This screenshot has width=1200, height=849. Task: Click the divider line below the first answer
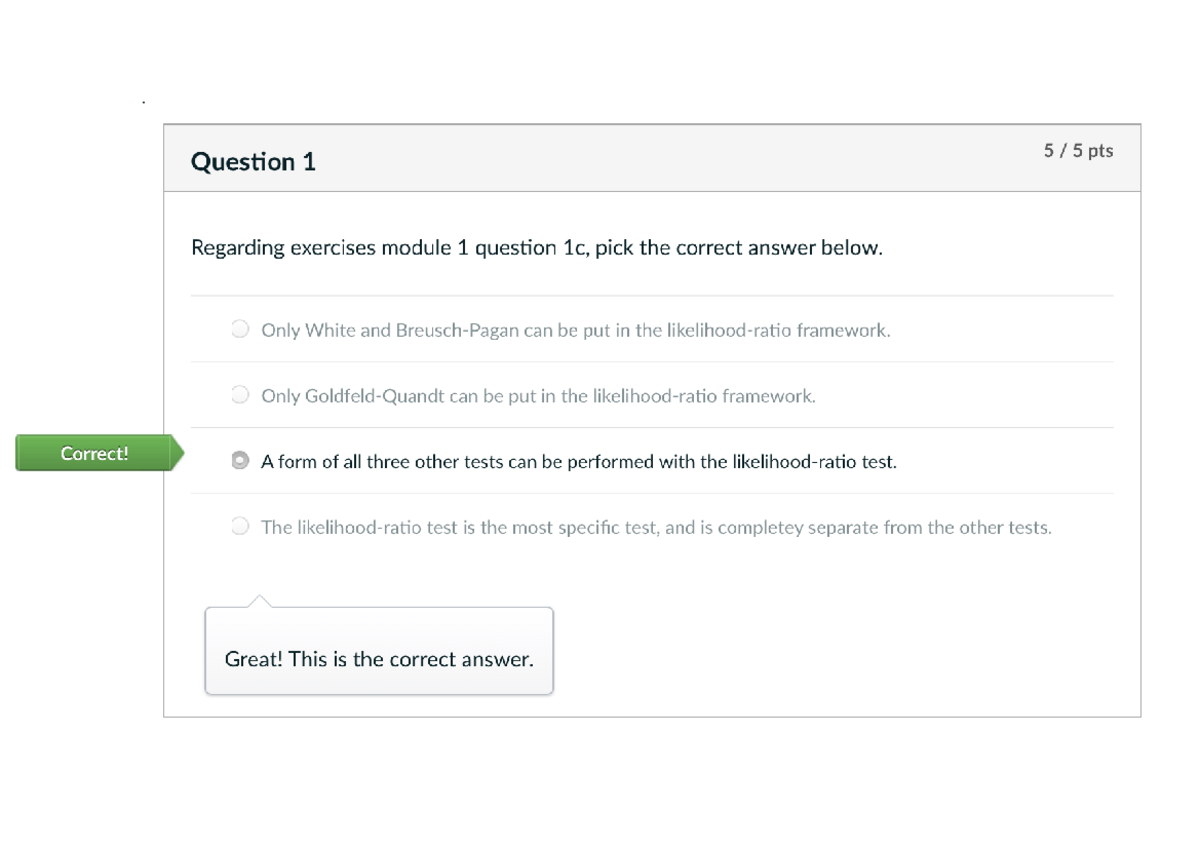(x=652, y=361)
